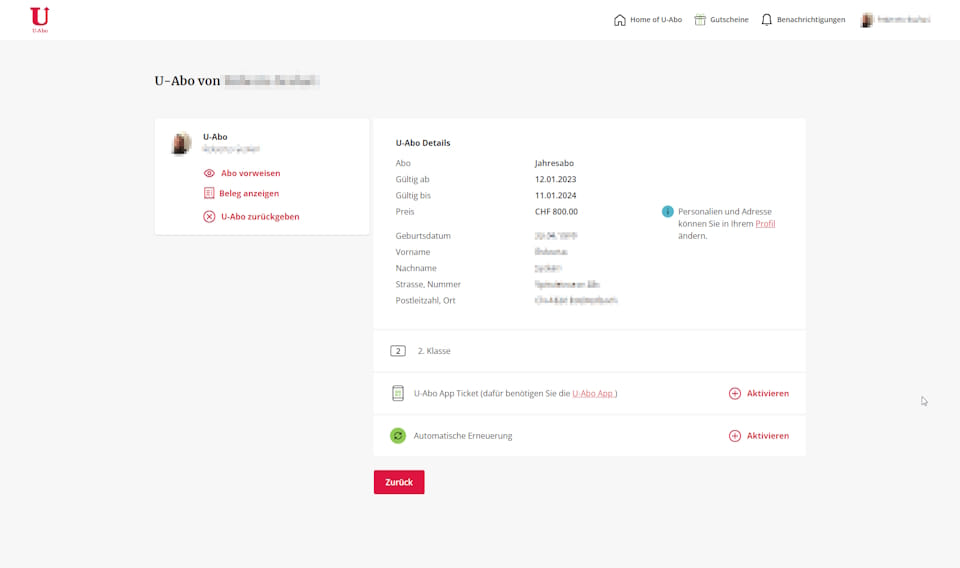
Task: Click the gift voucher icon for Gutscheine
Action: pyautogui.click(x=700, y=20)
